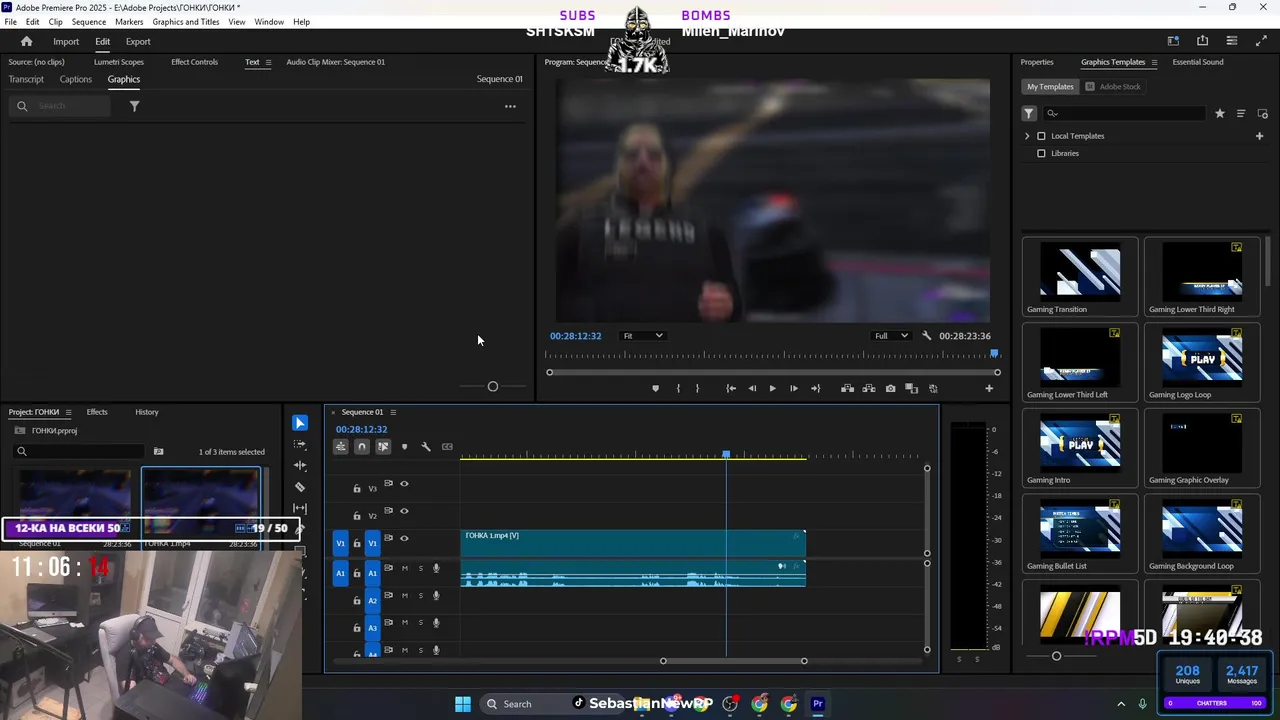
Task: Open the Markers menu
Action: (x=129, y=22)
